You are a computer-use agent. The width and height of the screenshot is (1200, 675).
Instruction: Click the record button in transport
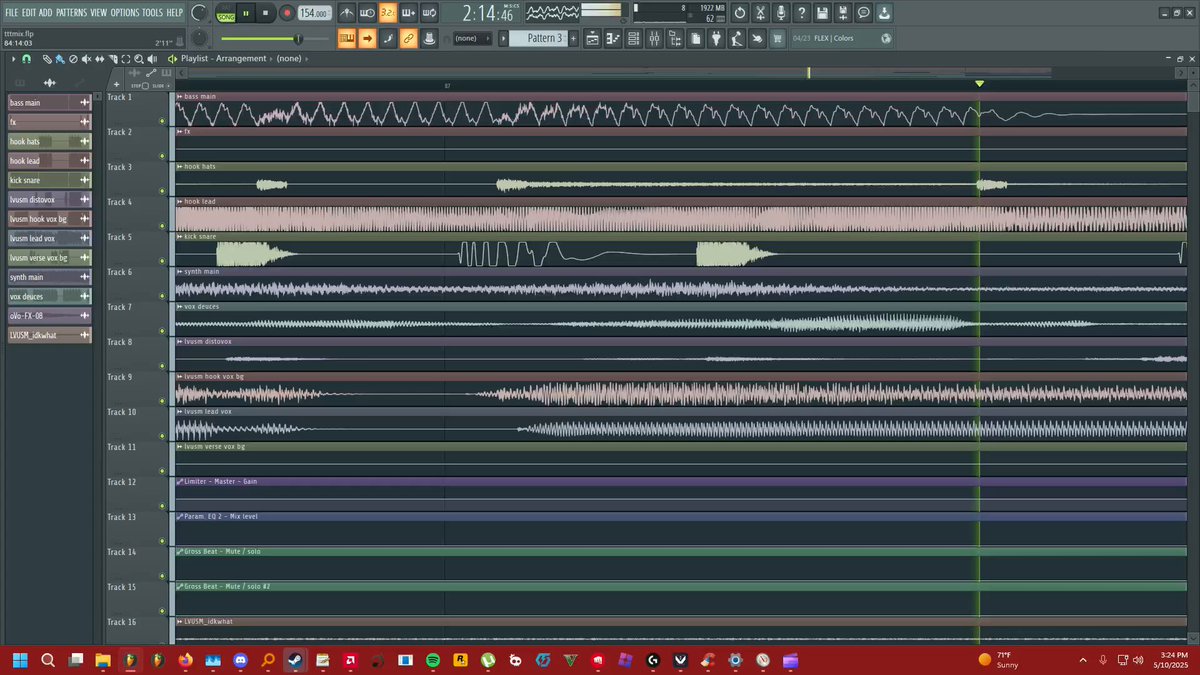[287, 13]
